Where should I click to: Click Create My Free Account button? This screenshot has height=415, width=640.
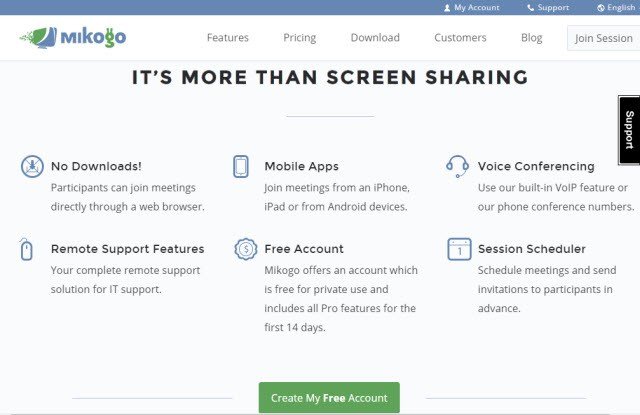pyautogui.click(x=329, y=397)
